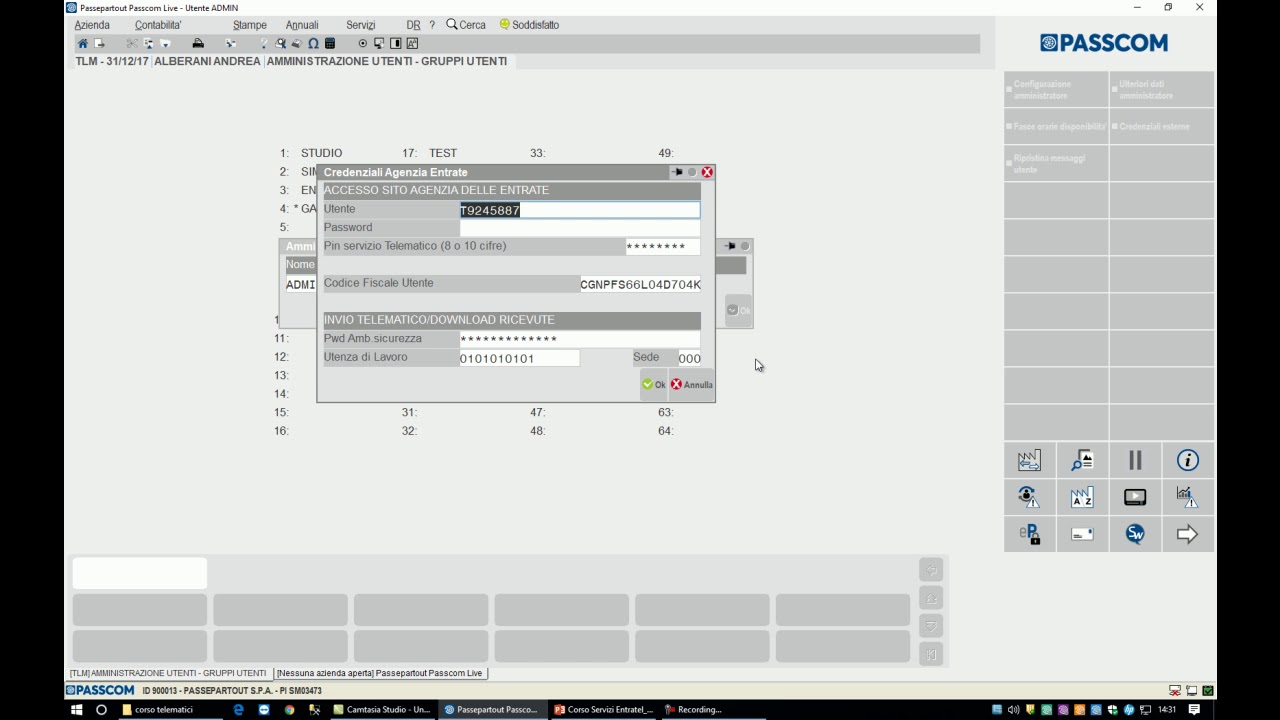Click the taskbar clock showing 14:31
Image resolution: width=1280 pixels, height=720 pixels.
[1167, 710]
